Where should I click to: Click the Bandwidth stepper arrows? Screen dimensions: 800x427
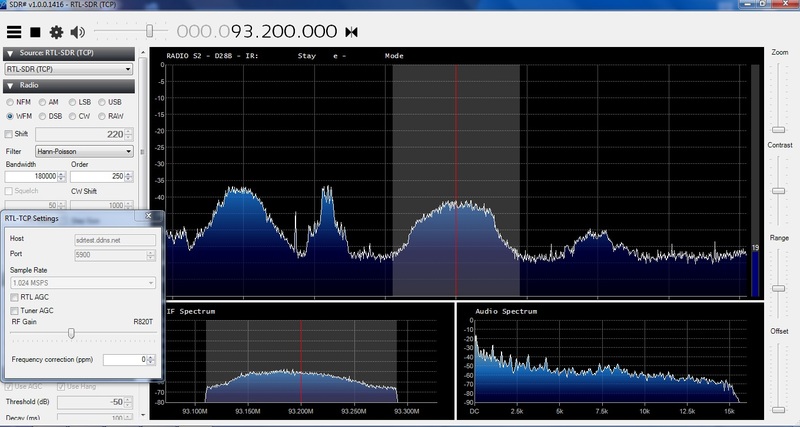click(62, 177)
